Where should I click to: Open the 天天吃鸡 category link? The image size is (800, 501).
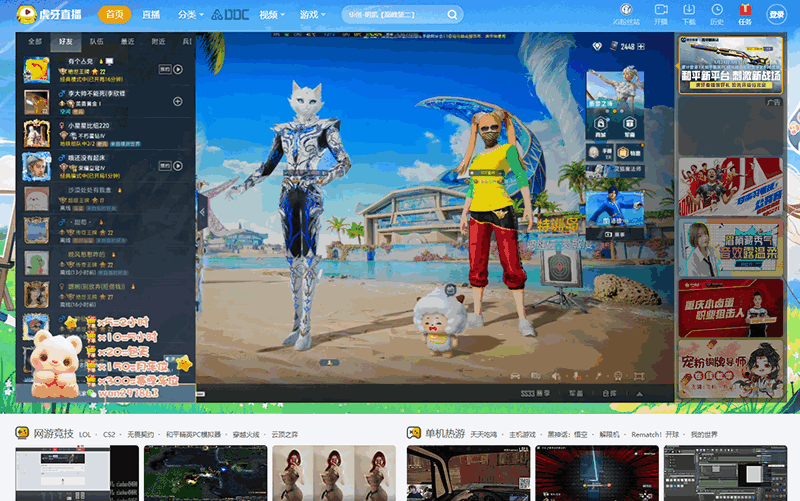484,435
